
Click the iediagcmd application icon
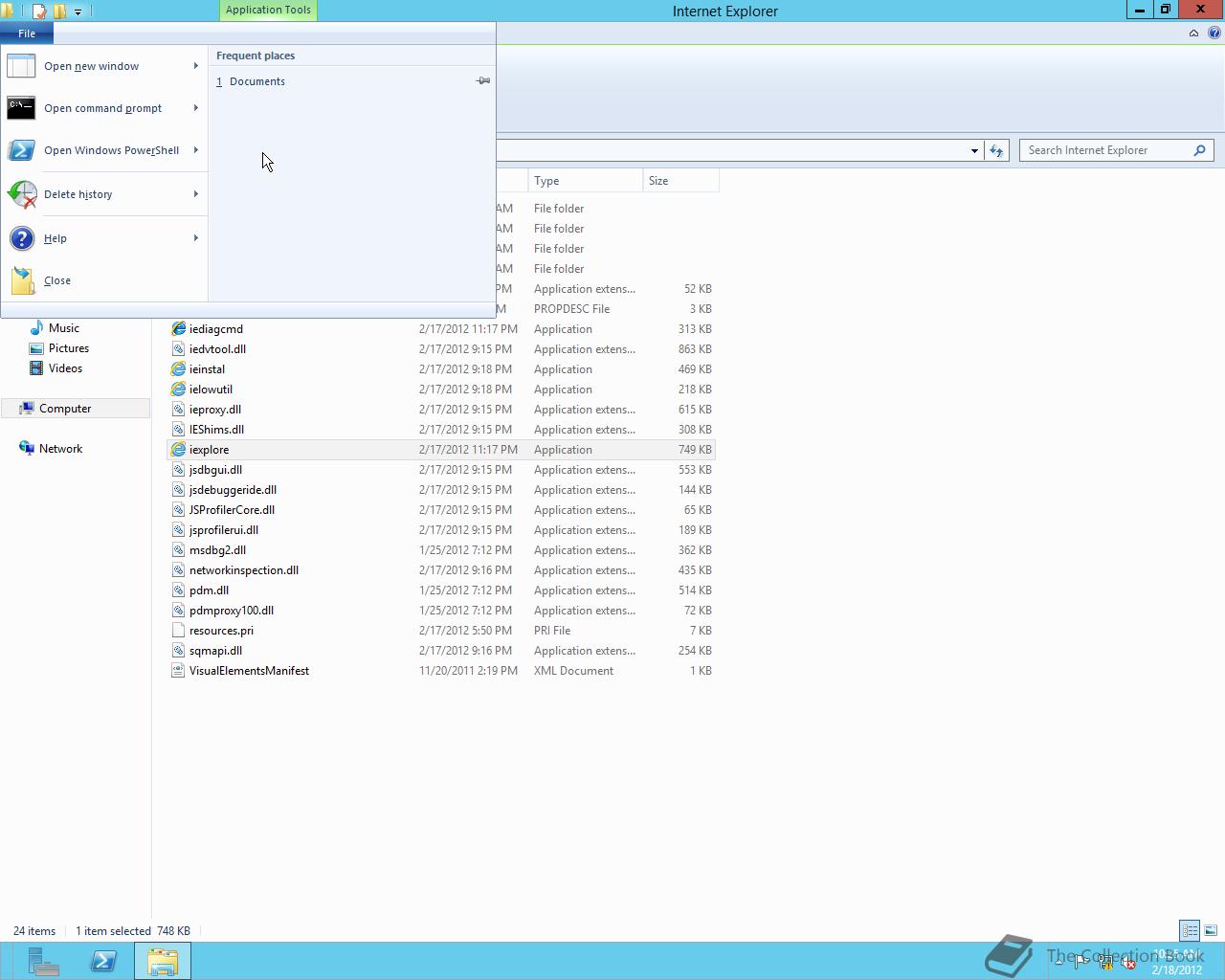178,329
